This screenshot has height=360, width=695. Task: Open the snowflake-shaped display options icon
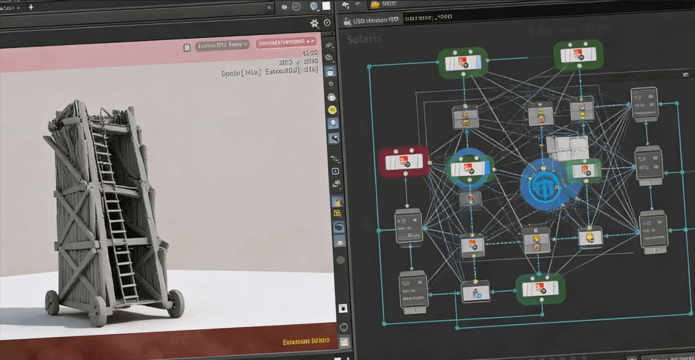(x=314, y=23)
